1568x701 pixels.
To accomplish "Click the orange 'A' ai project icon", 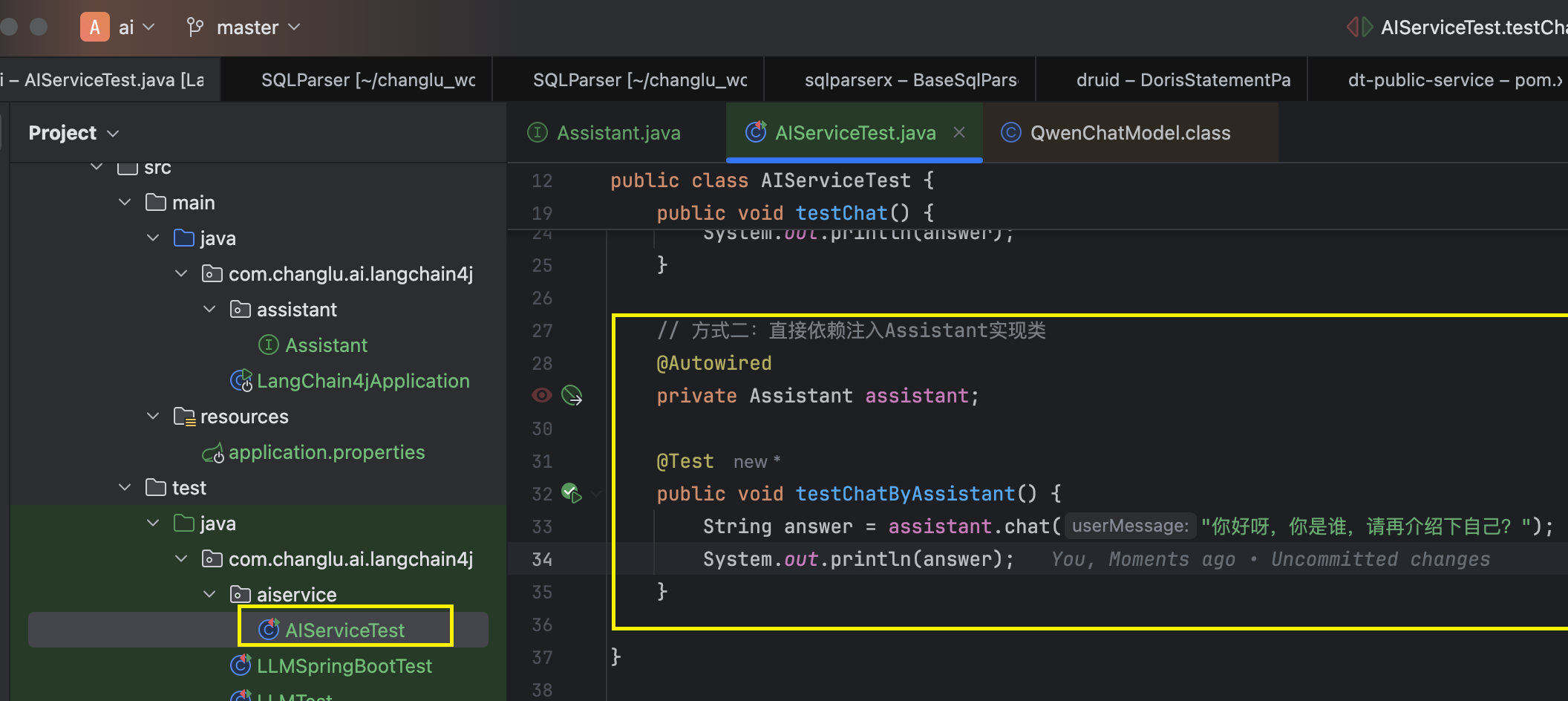I will (95, 27).
